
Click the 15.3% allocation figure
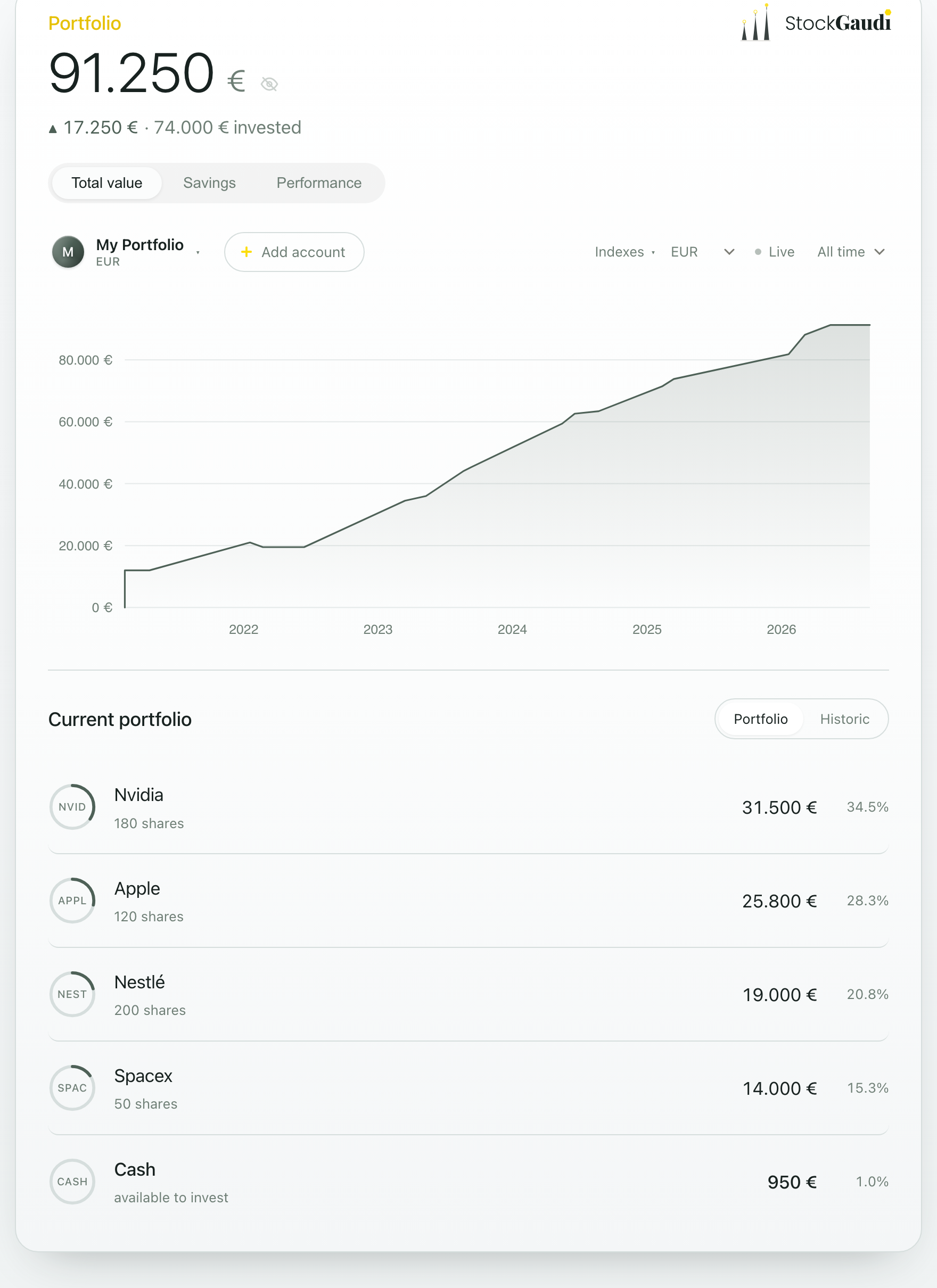pos(867,1088)
